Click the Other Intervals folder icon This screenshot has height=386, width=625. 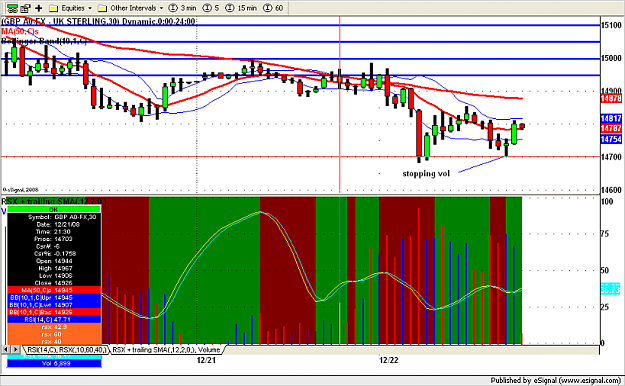102,8
